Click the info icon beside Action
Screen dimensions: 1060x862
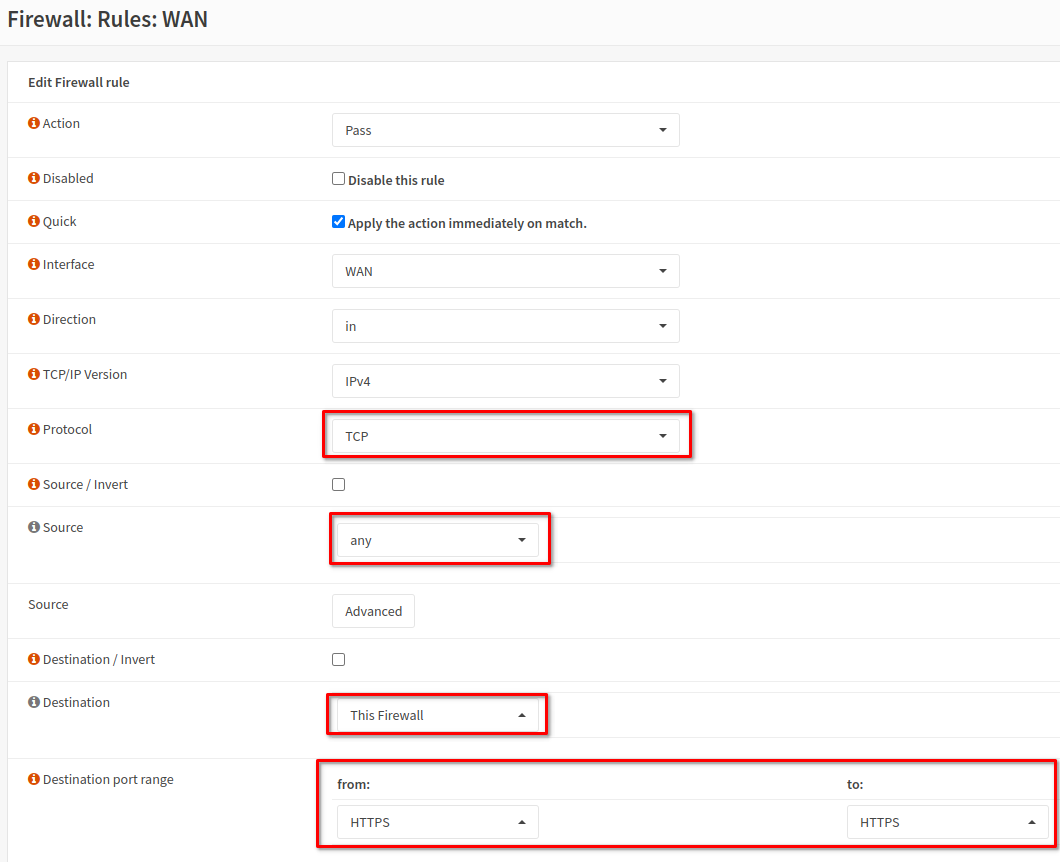tap(34, 124)
